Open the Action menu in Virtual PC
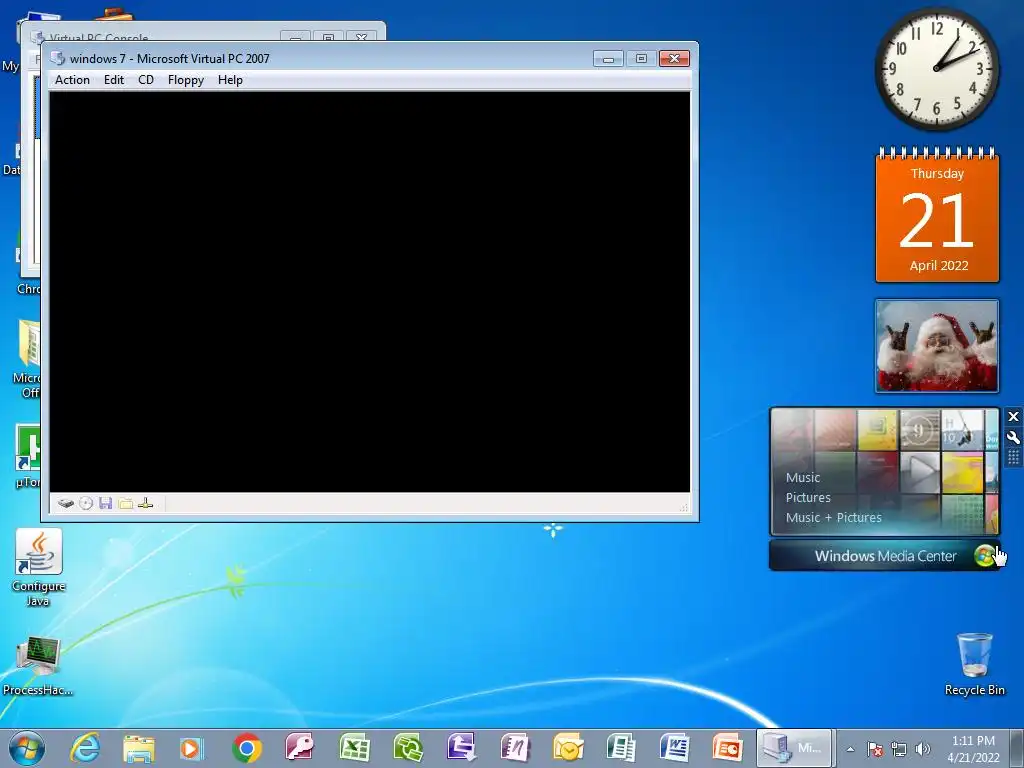Image resolution: width=1024 pixels, height=768 pixels. point(72,80)
